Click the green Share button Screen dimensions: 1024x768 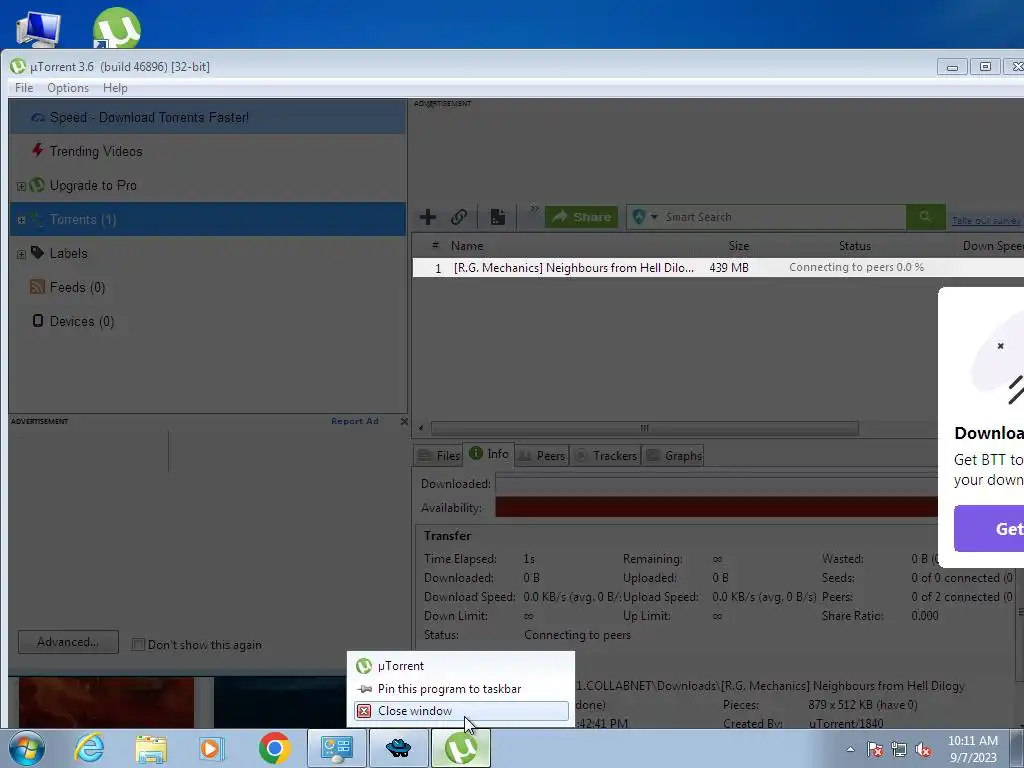click(x=581, y=217)
